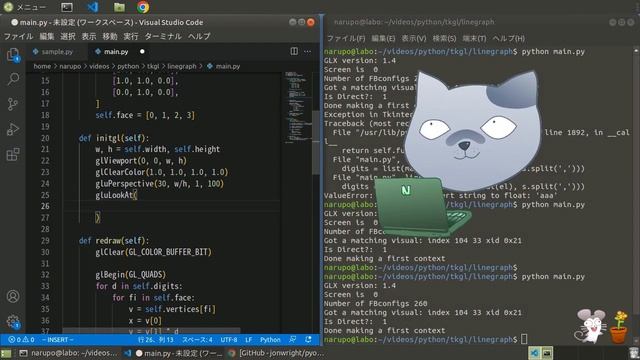Open the Source Control view
This screenshot has width=640, height=360.
13,104
